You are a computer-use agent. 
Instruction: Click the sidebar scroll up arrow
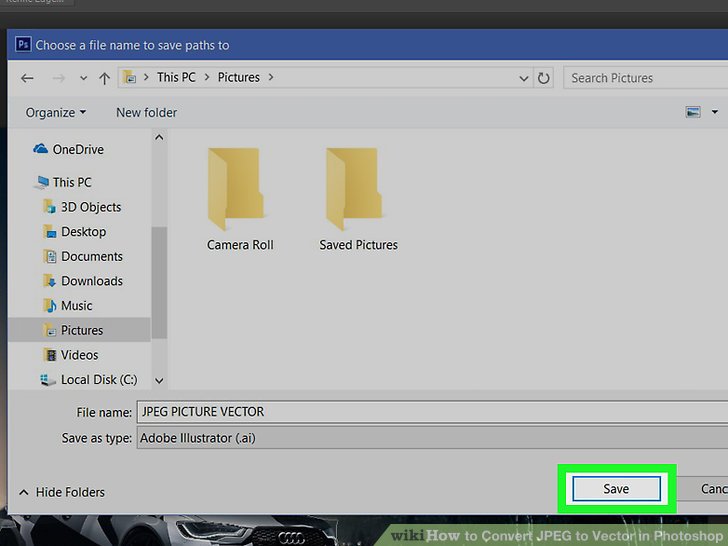(159, 137)
